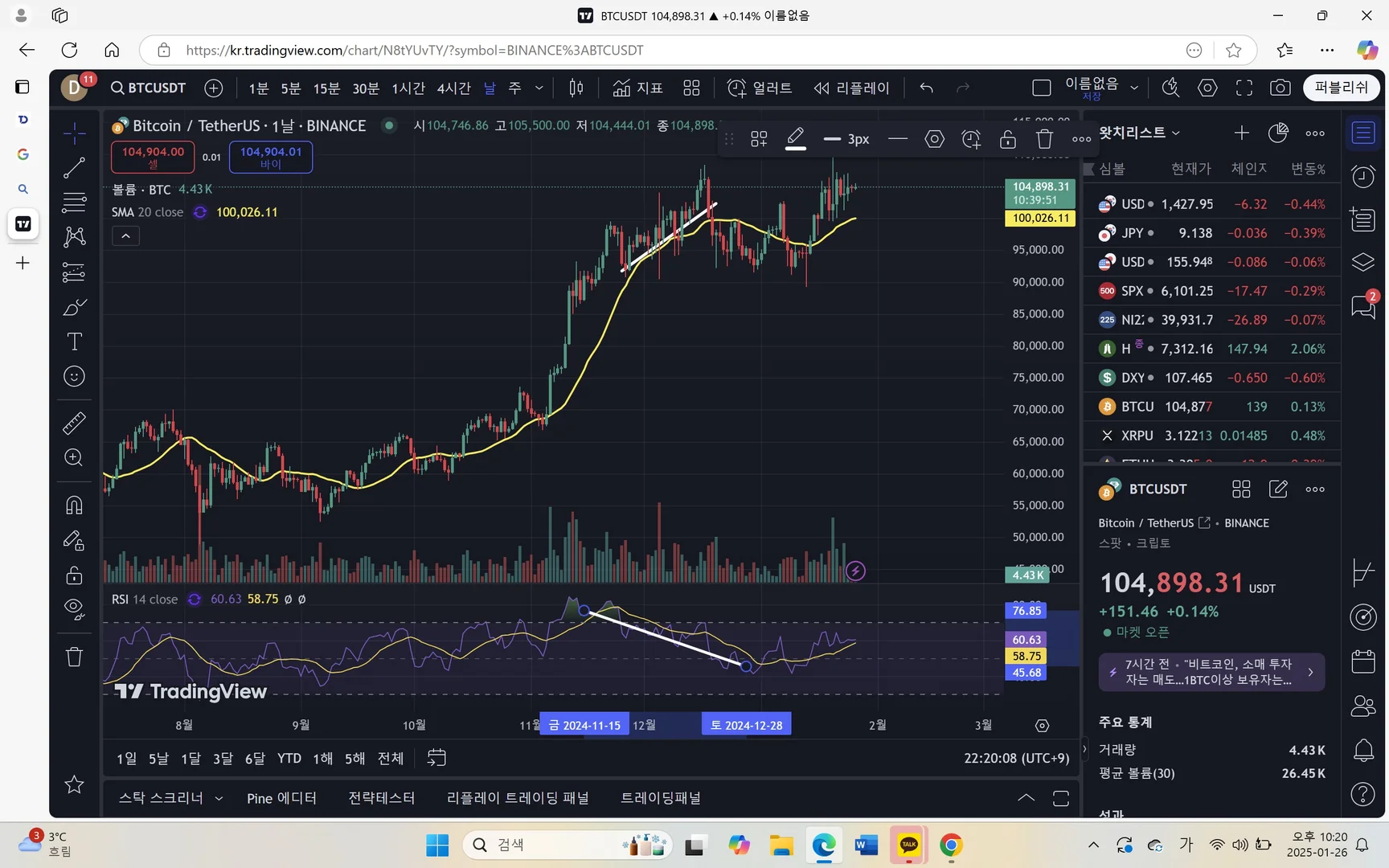This screenshot has width=1389, height=868.
Task: Open the emoji and icons tool
Action: [x=74, y=376]
